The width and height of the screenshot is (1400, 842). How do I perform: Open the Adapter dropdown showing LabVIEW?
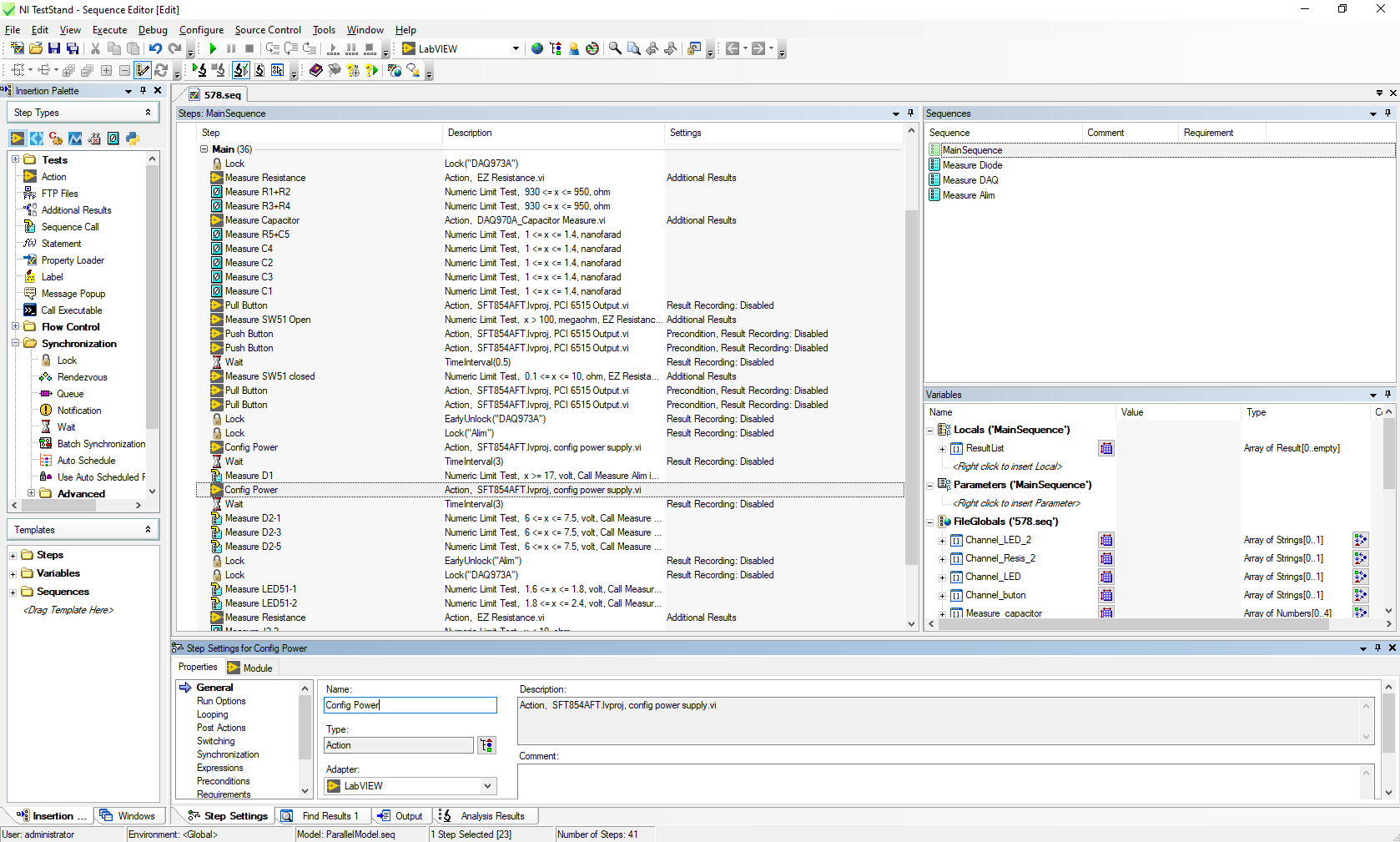tap(487, 785)
